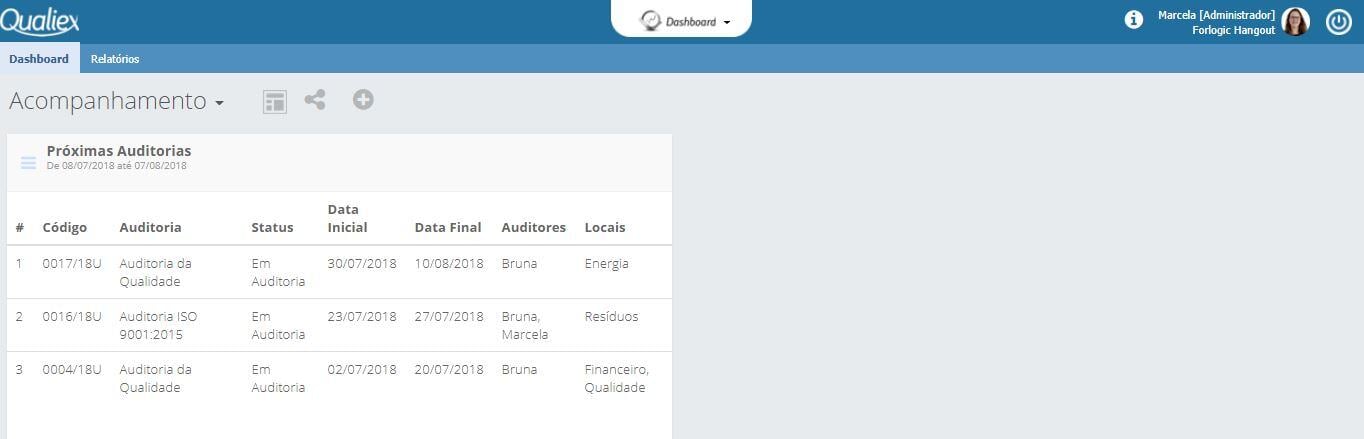The image size is (1364, 439).
Task: Click the Código column header
Action: pyautogui.click(x=65, y=227)
